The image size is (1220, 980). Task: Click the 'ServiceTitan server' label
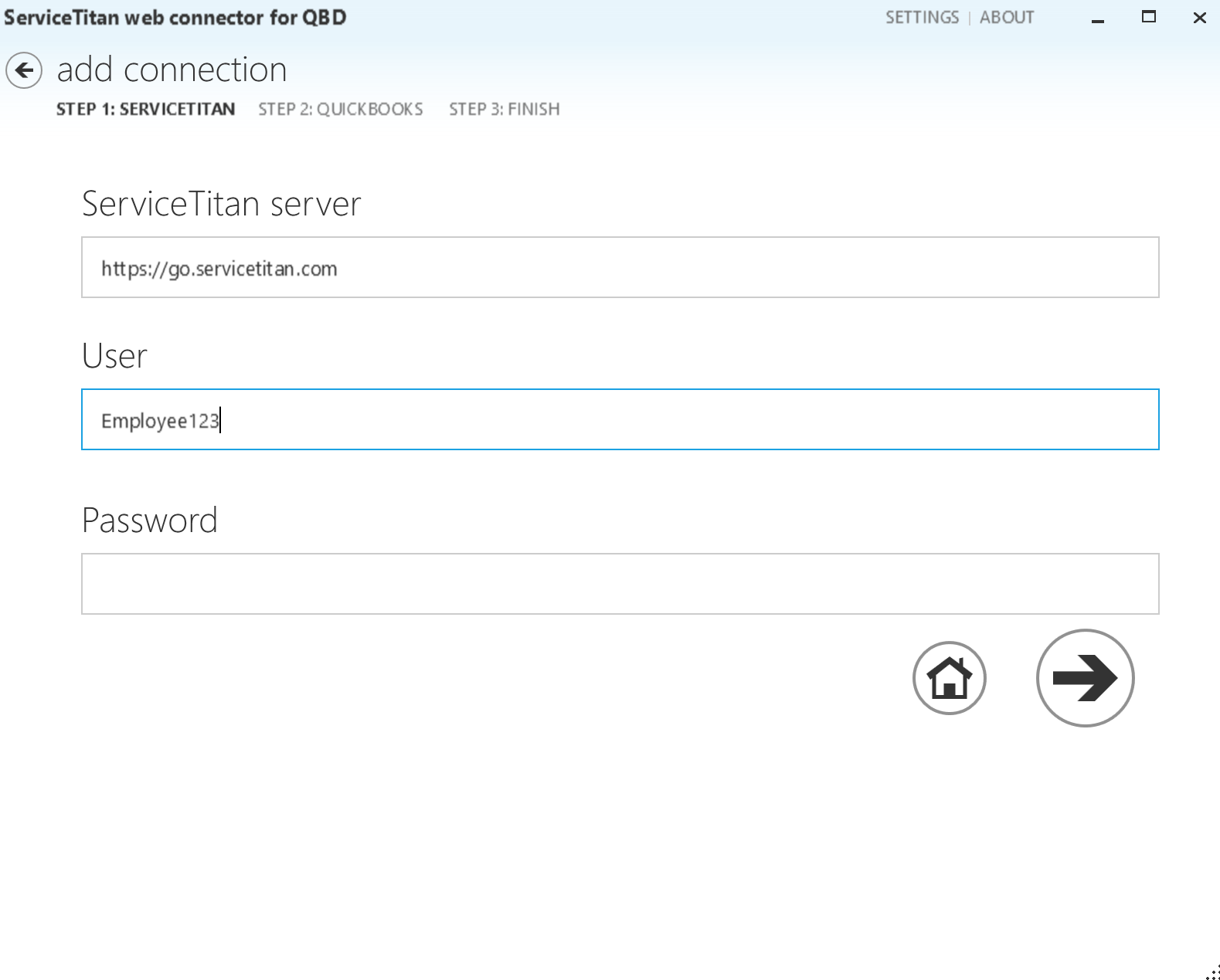click(221, 205)
